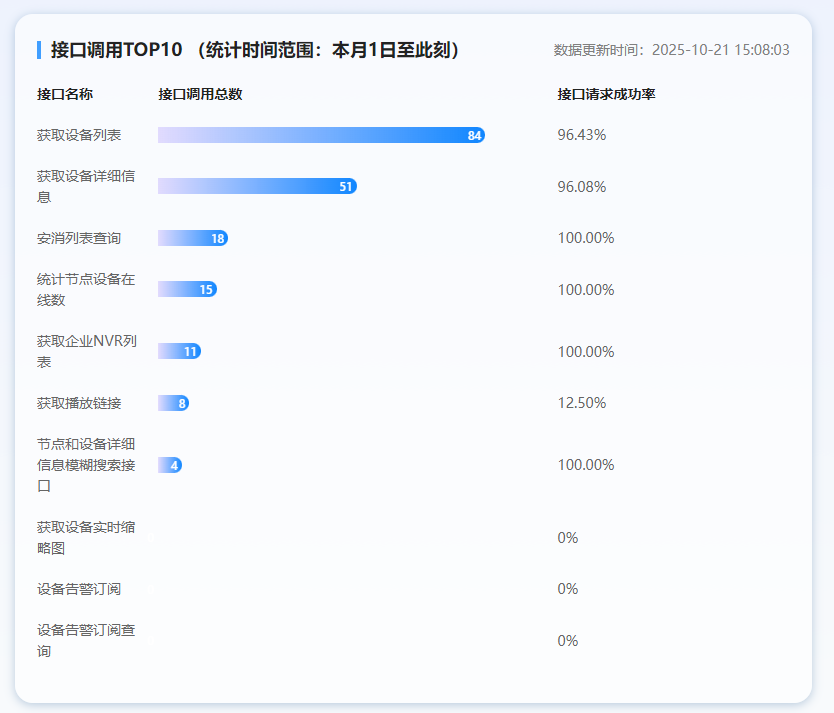Click the 获取设备列表 bar showing 84
This screenshot has height=713, width=834.
(x=321, y=135)
